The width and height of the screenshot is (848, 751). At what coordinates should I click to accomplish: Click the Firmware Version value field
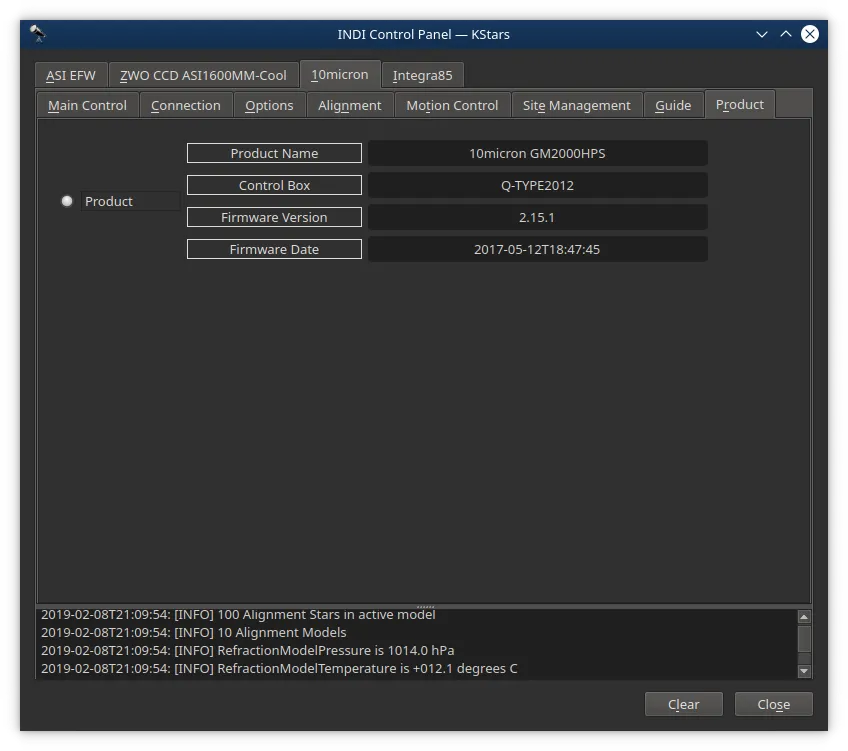point(538,217)
